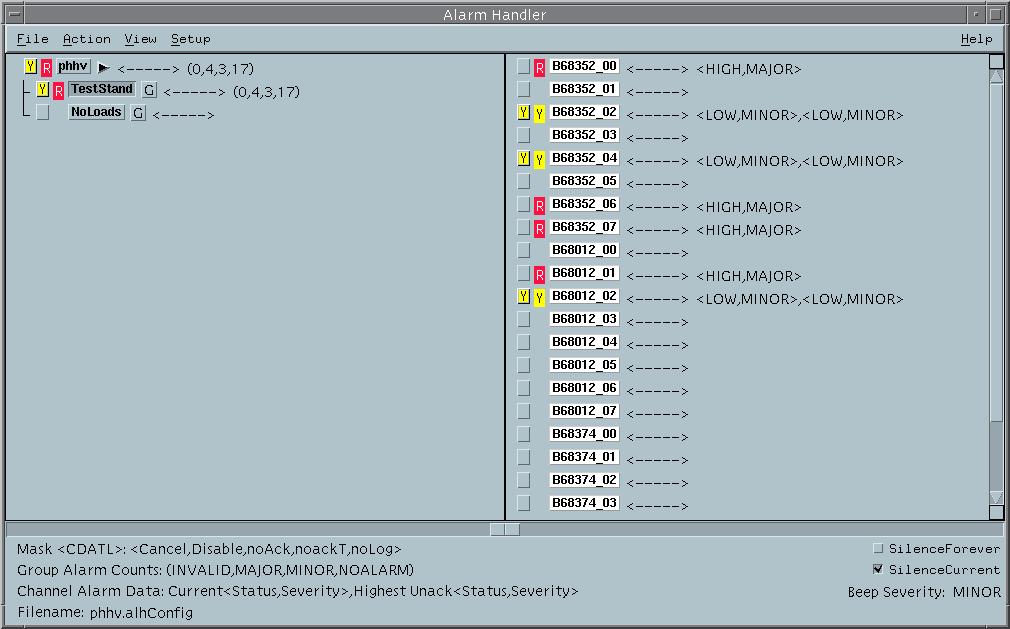Click the scroll up arrow of channel list

[996, 77]
